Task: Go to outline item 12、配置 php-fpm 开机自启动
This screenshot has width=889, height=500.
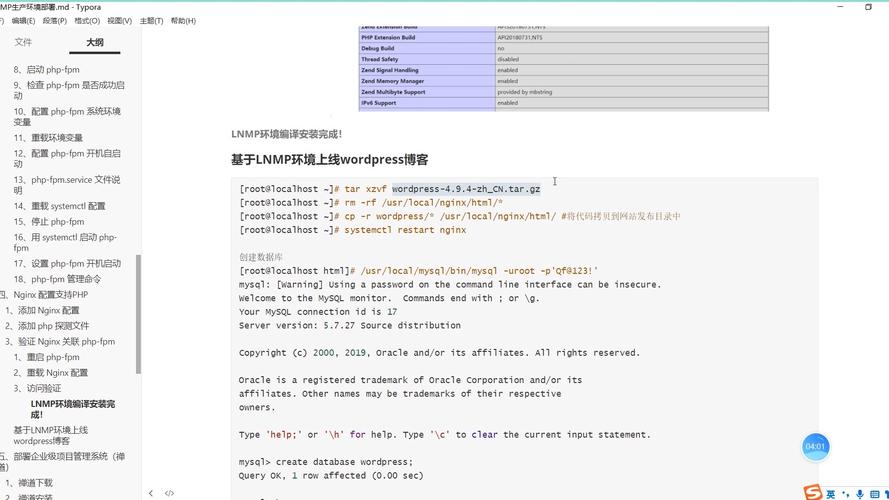Action: point(67,158)
